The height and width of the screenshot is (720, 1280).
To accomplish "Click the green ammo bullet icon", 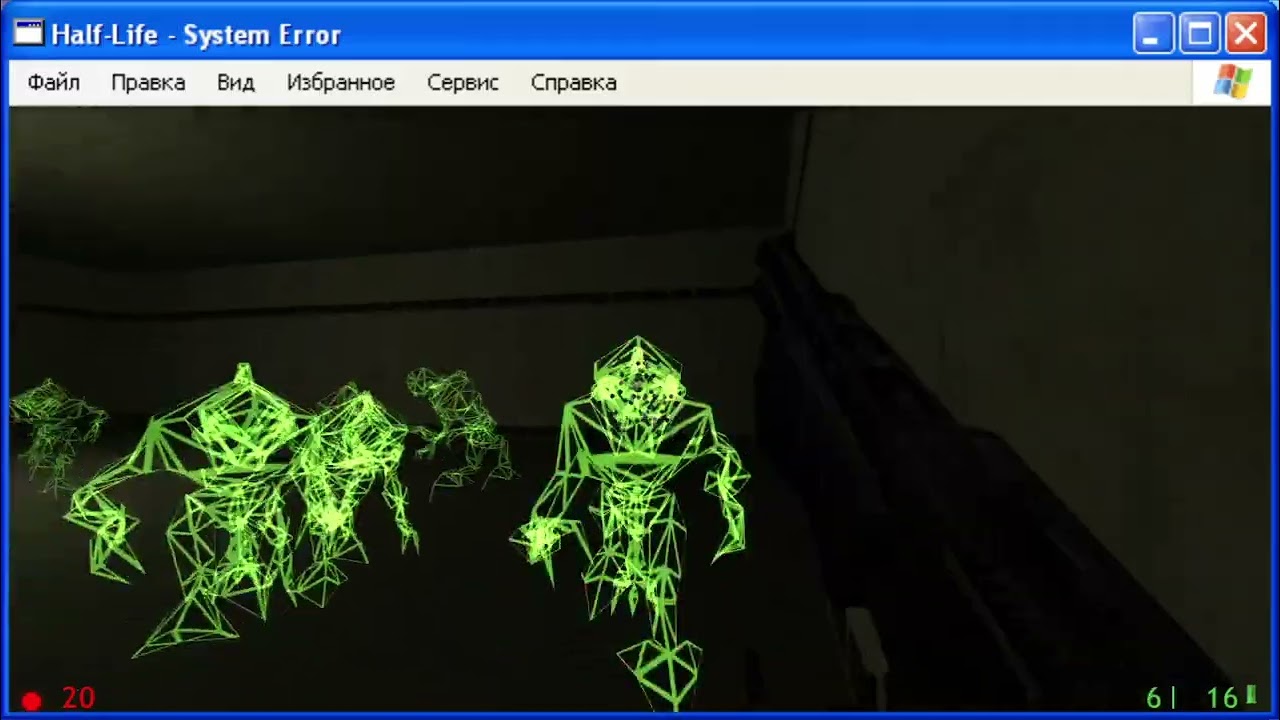I will coord(1251,695).
